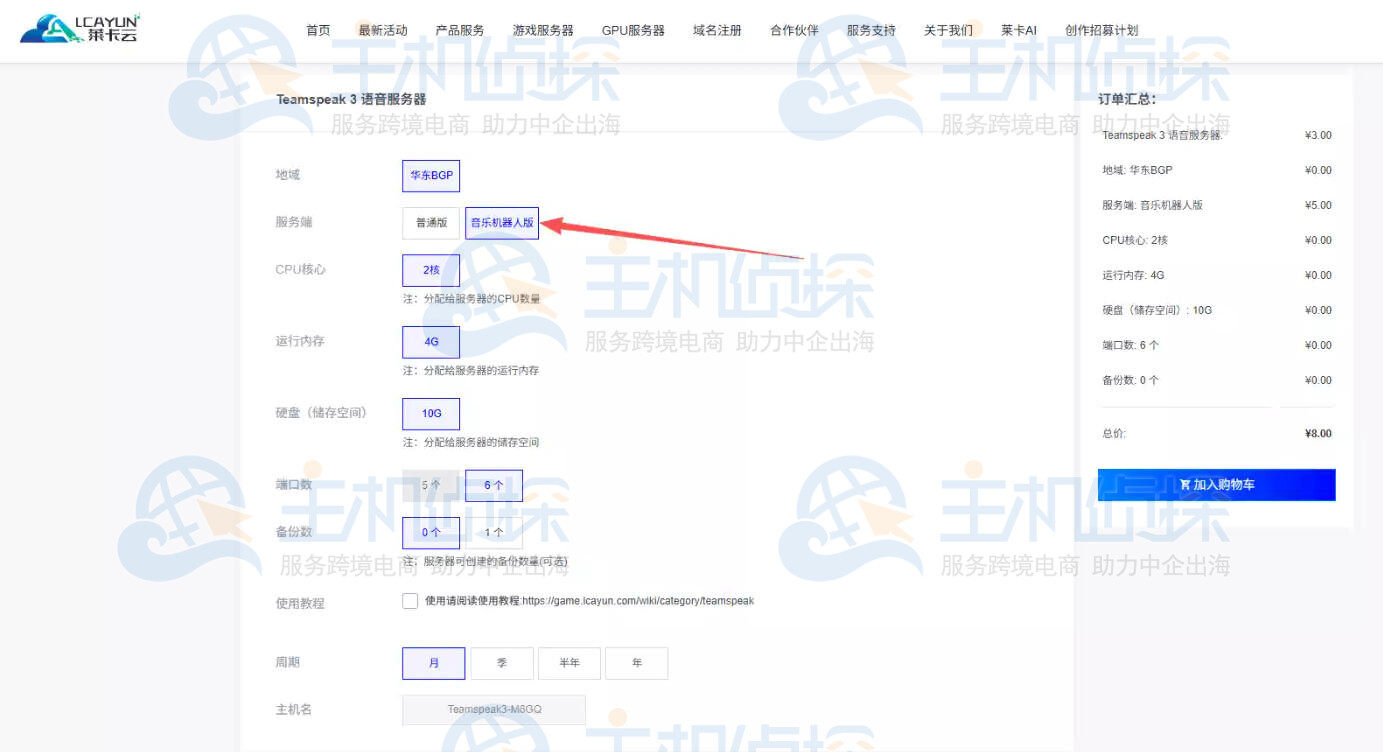The width and height of the screenshot is (1383, 752).
Task: Click the 主机名 input field
Action: click(494, 710)
